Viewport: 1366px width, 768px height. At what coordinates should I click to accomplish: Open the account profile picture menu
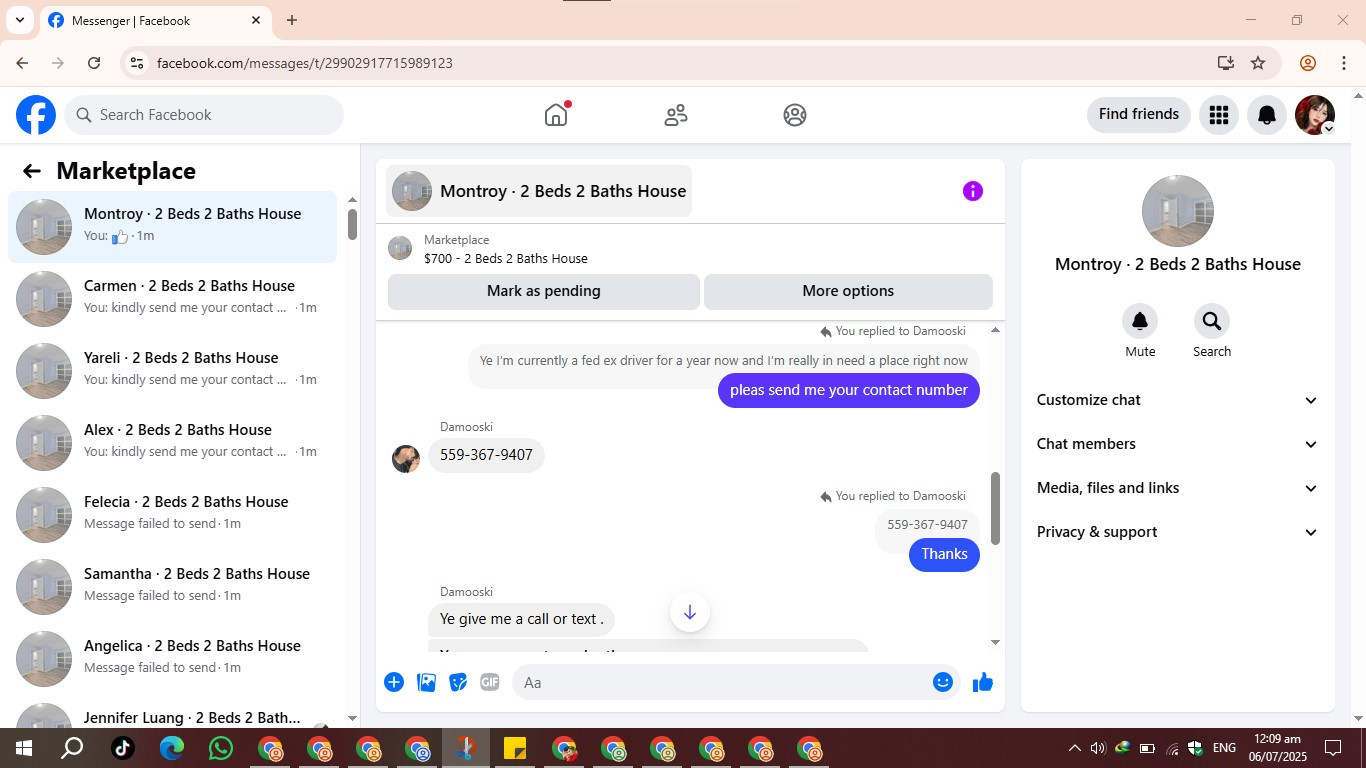(x=1315, y=115)
